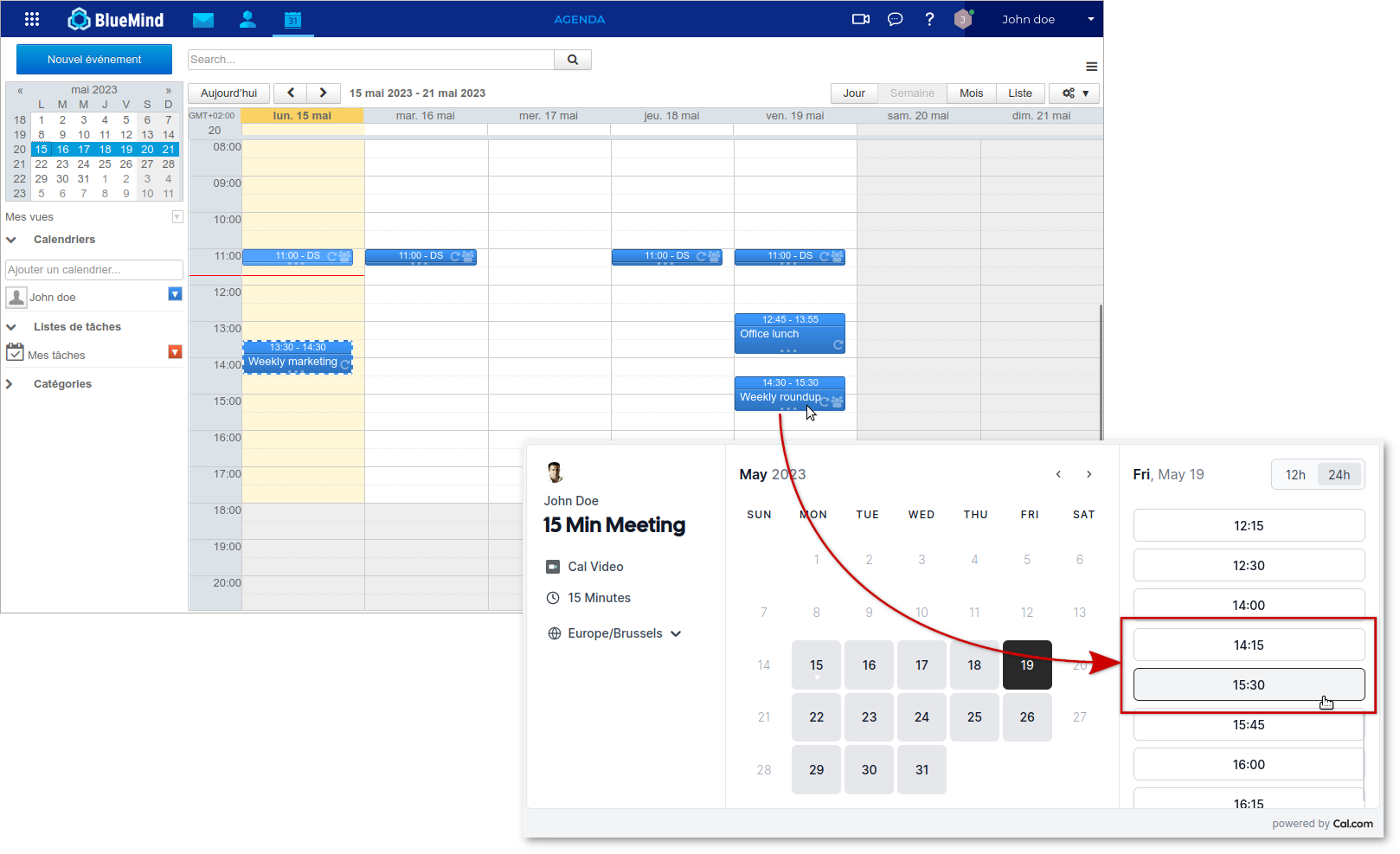Toggle John doe calendar blue color box
Image resolution: width=1400 pixels, height=854 pixels.
(175, 294)
